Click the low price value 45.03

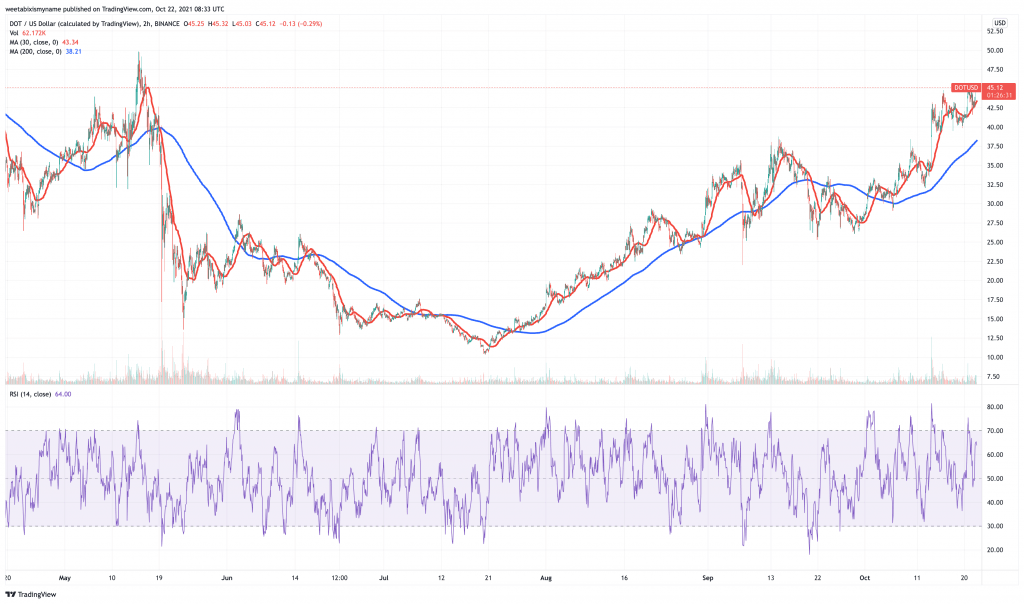click(242, 24)
